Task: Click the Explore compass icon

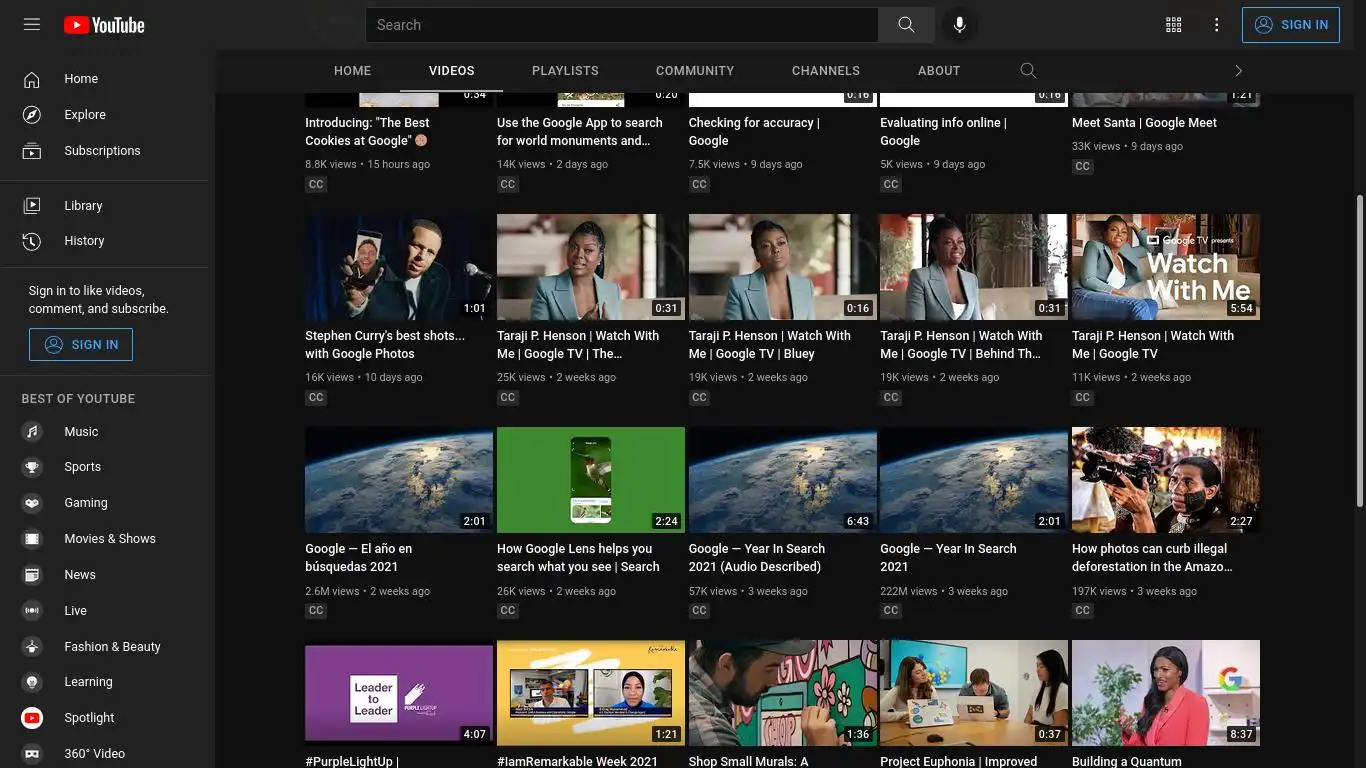Action: click(32, 115)
